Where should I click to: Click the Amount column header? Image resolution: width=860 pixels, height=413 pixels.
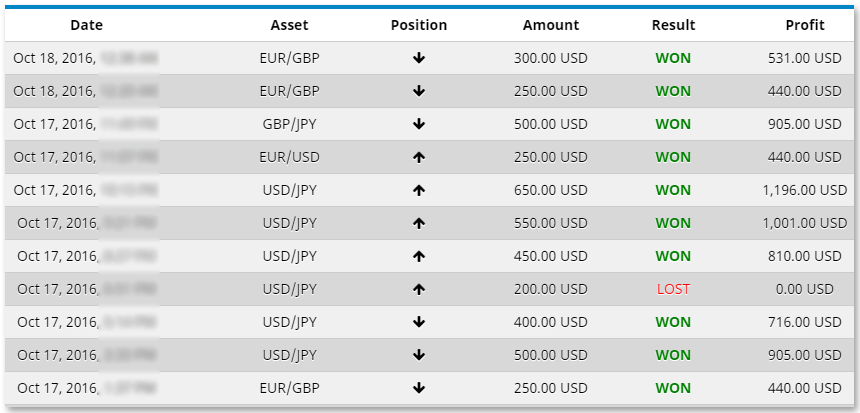point(550,25)
